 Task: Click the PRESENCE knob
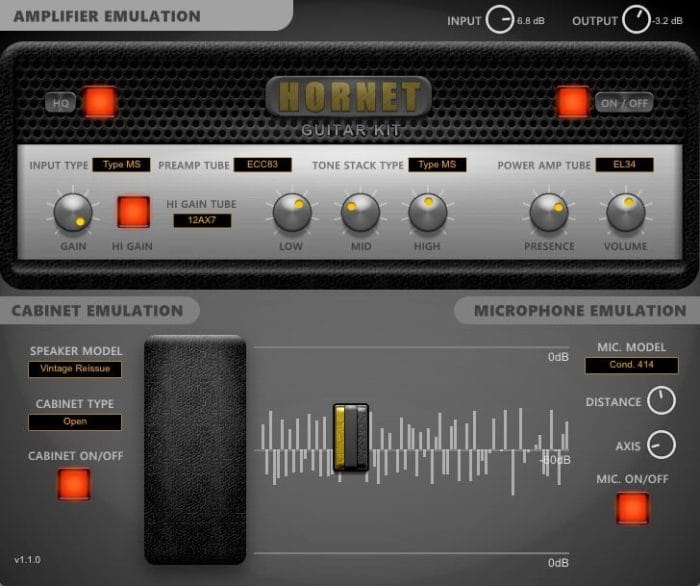tap(549, 212)
